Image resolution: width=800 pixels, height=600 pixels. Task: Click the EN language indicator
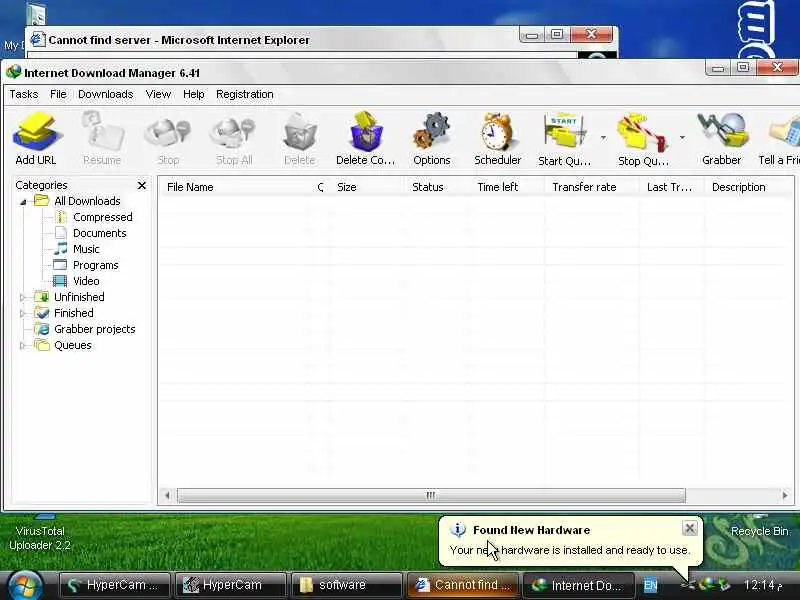[x=650, y=585]
